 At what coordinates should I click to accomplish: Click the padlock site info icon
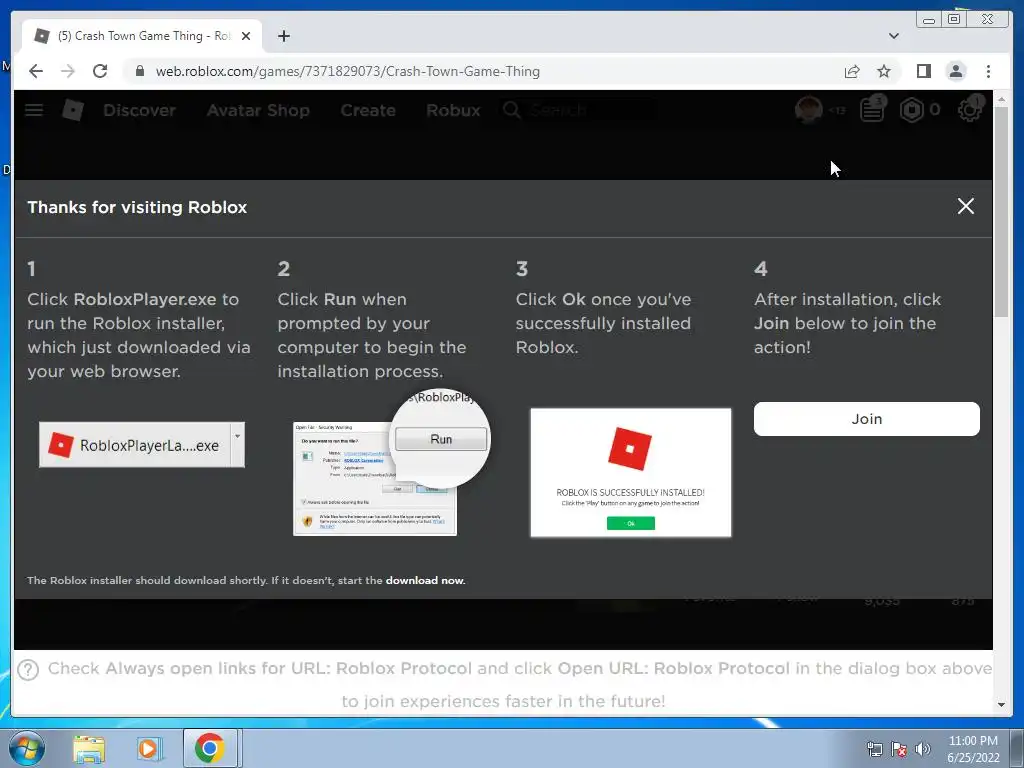[139, 71]
